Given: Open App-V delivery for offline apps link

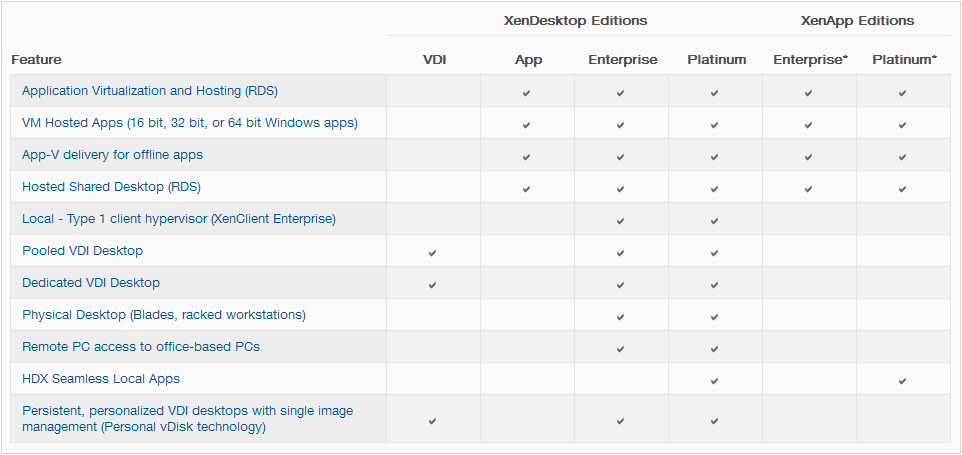Looking at the screenshot, I should (x=112, y=155).
